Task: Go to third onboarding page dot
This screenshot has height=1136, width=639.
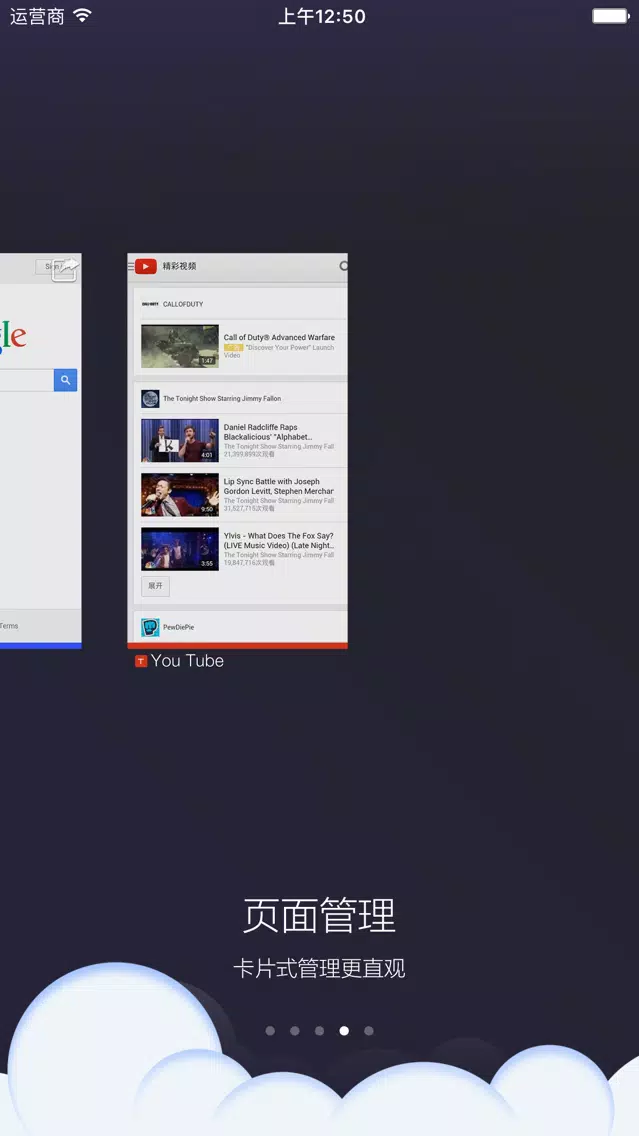Action: pyautogui.click(x=320, y=1030)
